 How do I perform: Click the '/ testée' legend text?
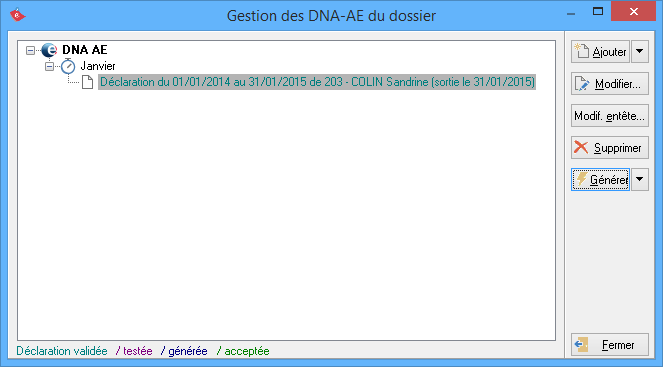pos(134,351)
